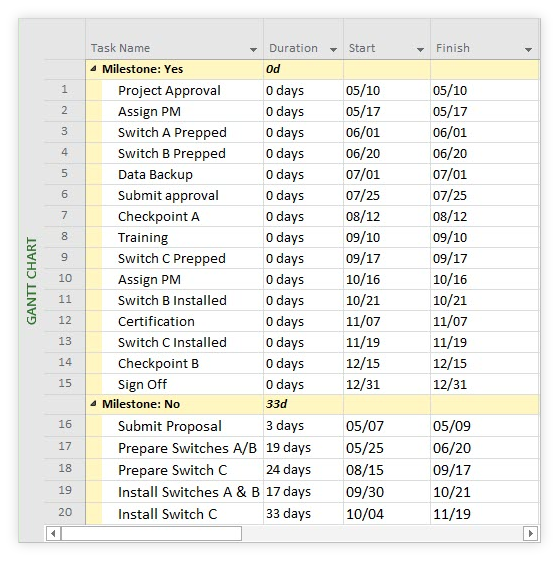This screenshot has height=561, width=559.
Task: Collapse the Milestone: Yes group
Action: 93,68
